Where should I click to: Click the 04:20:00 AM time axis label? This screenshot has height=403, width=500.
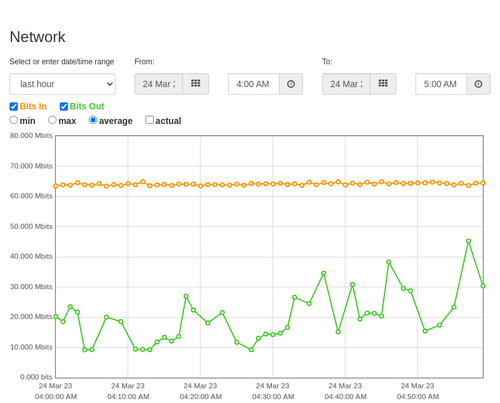200,397
